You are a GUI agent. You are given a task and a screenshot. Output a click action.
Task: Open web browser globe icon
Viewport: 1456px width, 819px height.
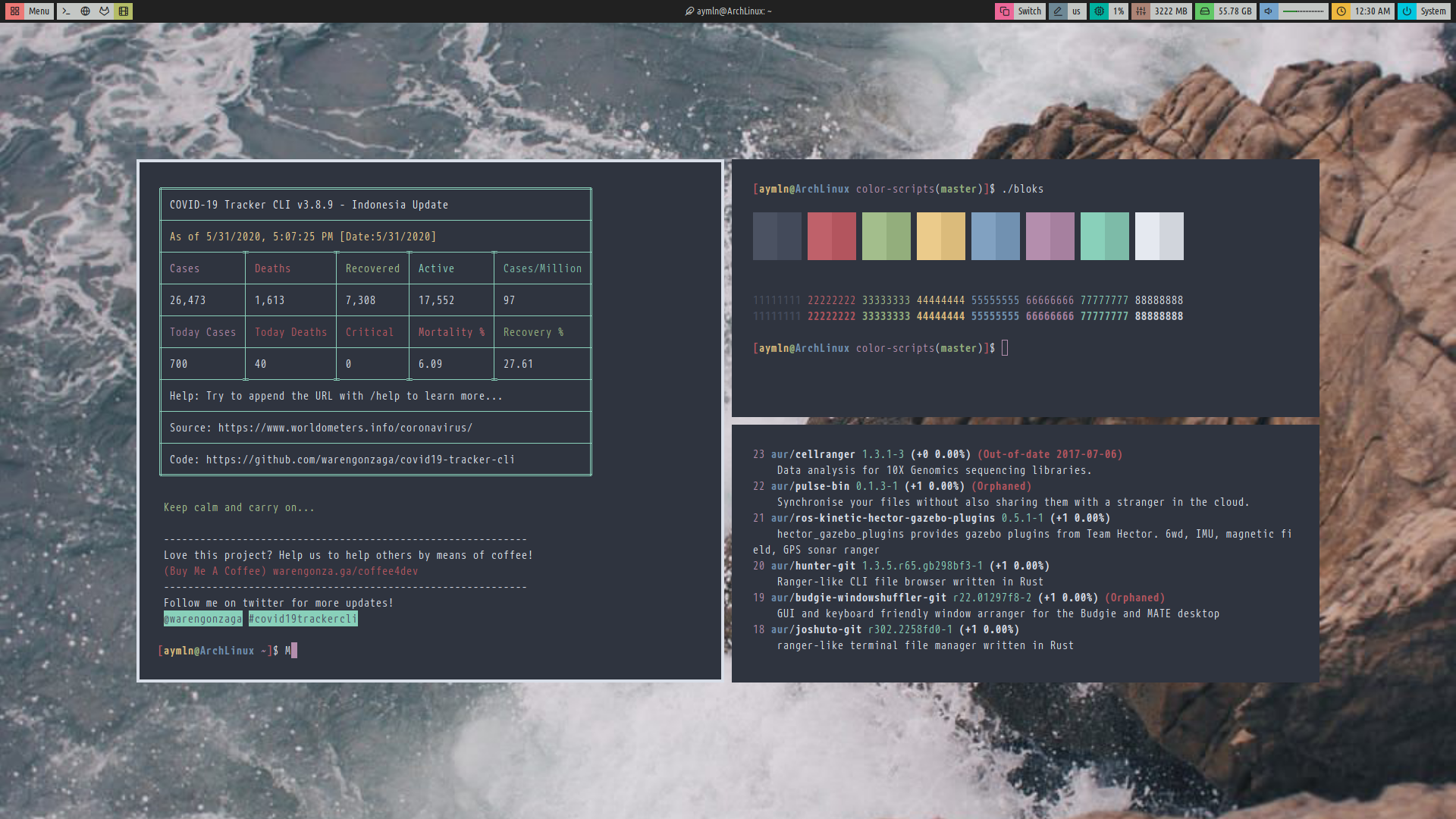pos(85,11)
